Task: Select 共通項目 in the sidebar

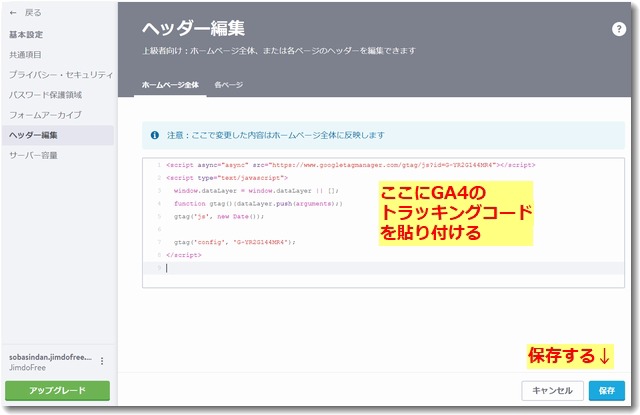Action: 26,54
